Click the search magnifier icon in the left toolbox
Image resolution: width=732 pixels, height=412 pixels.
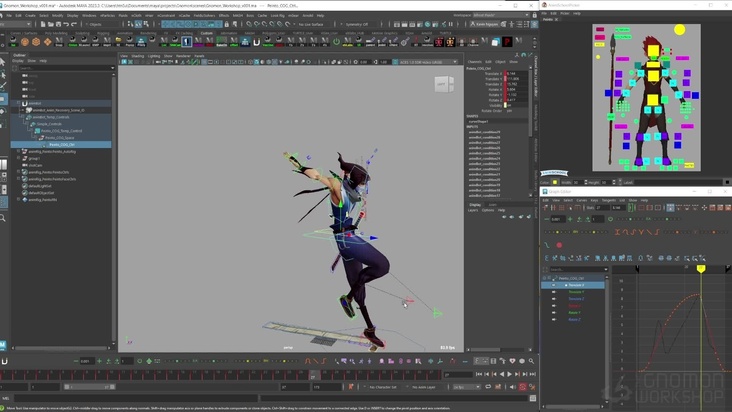coord(3,218)
